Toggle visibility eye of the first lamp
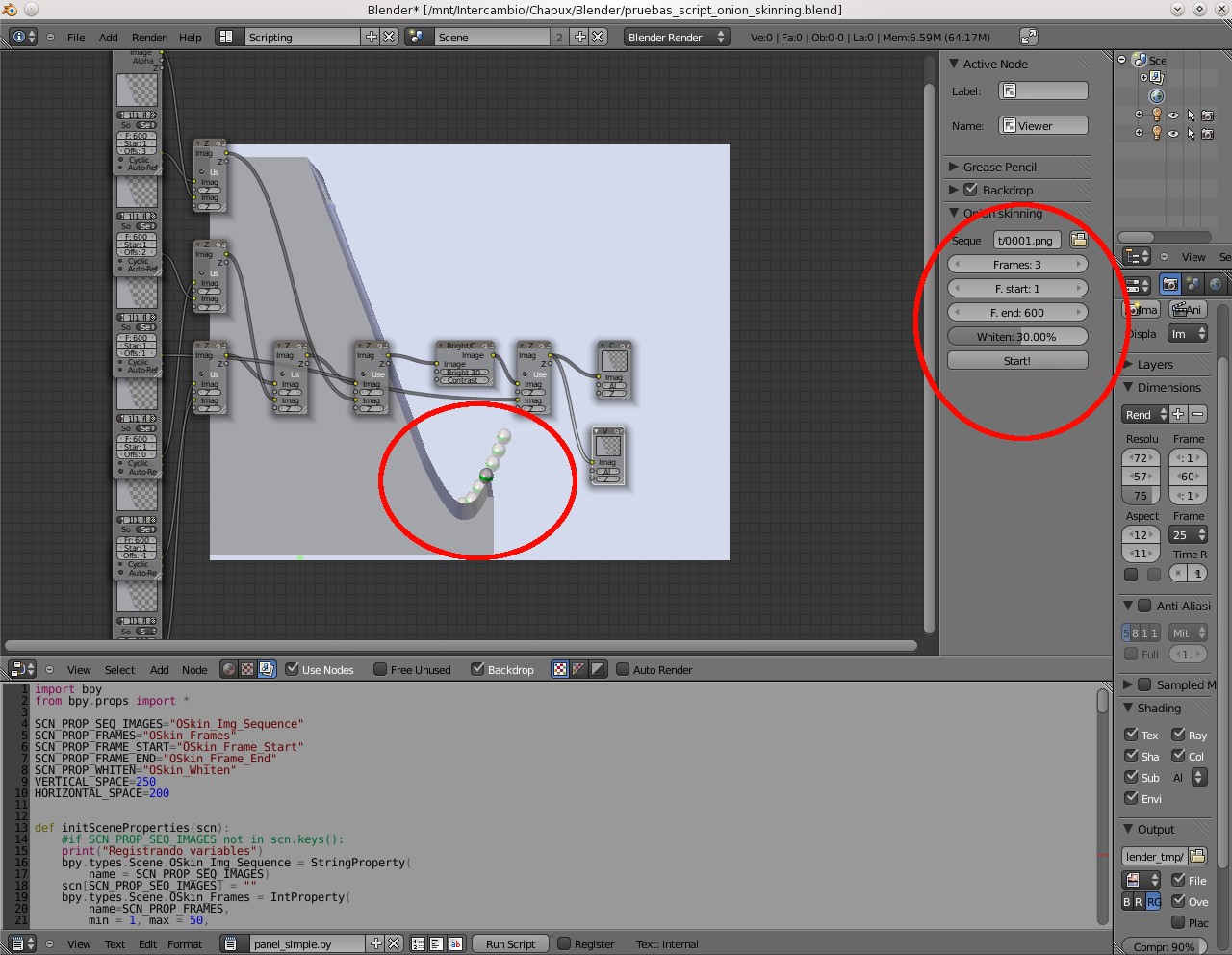 (1173, 116)
